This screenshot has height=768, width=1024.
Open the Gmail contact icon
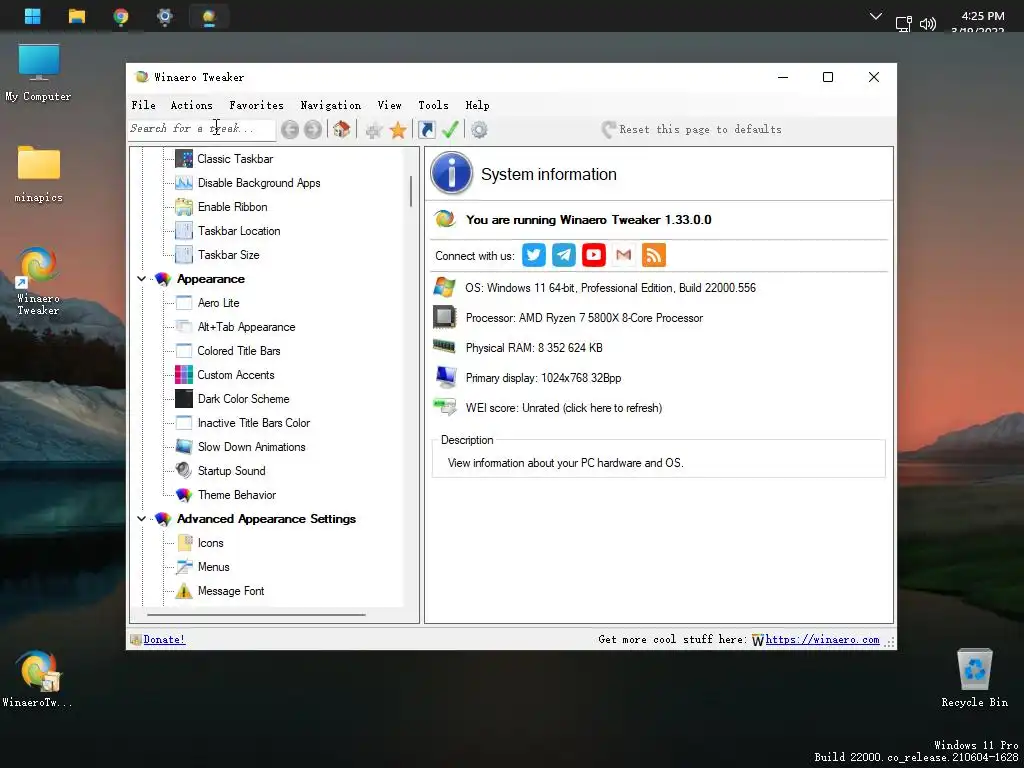[x=624, y=255]
